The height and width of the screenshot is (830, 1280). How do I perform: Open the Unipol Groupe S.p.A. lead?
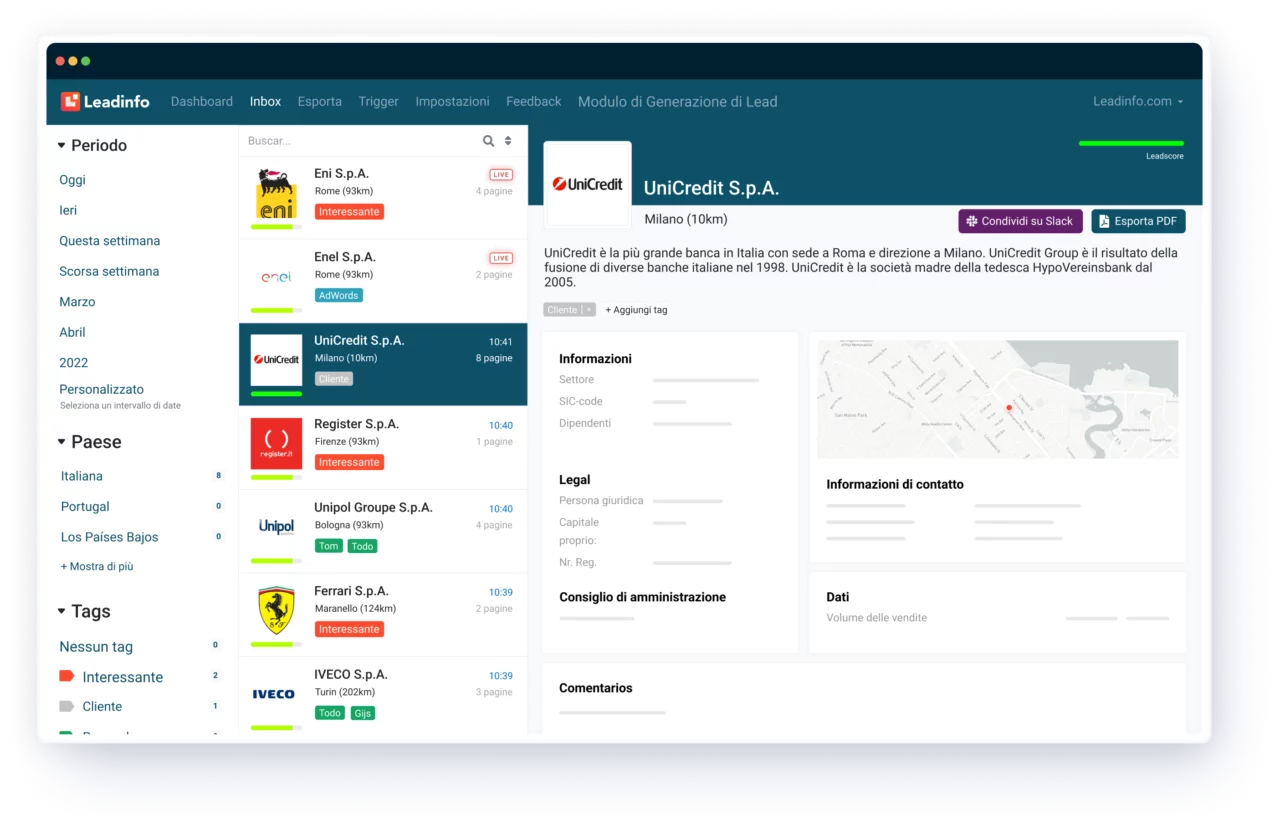(x=383, y=531)
